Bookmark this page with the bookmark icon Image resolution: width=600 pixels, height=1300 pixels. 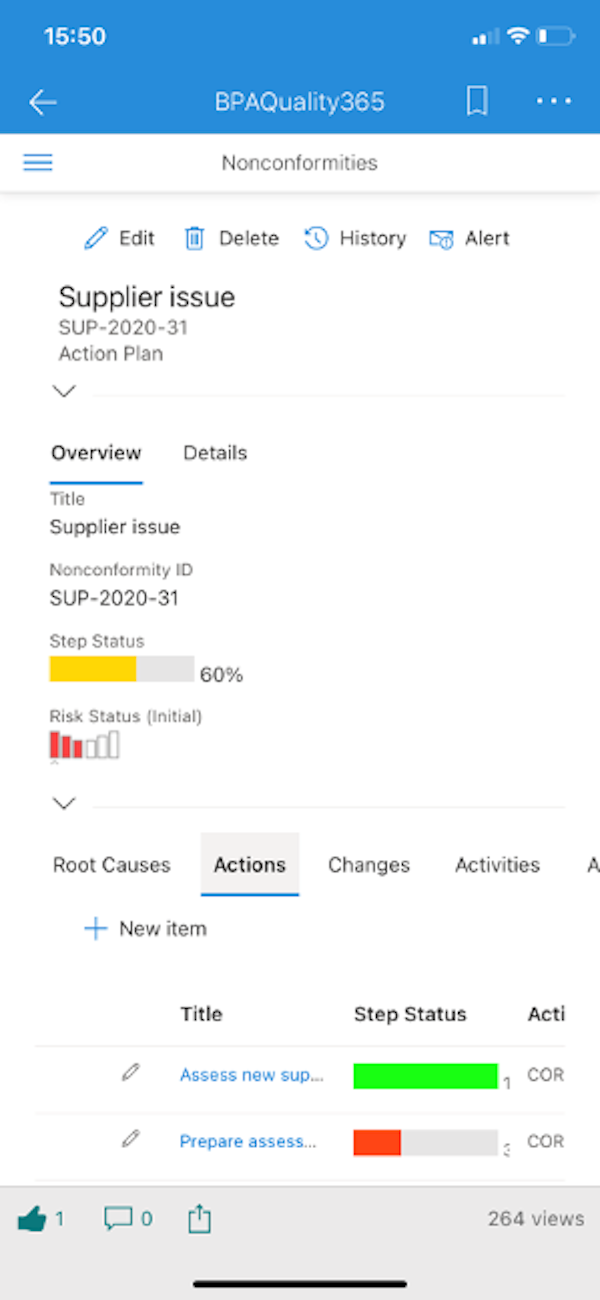(477, 101)
